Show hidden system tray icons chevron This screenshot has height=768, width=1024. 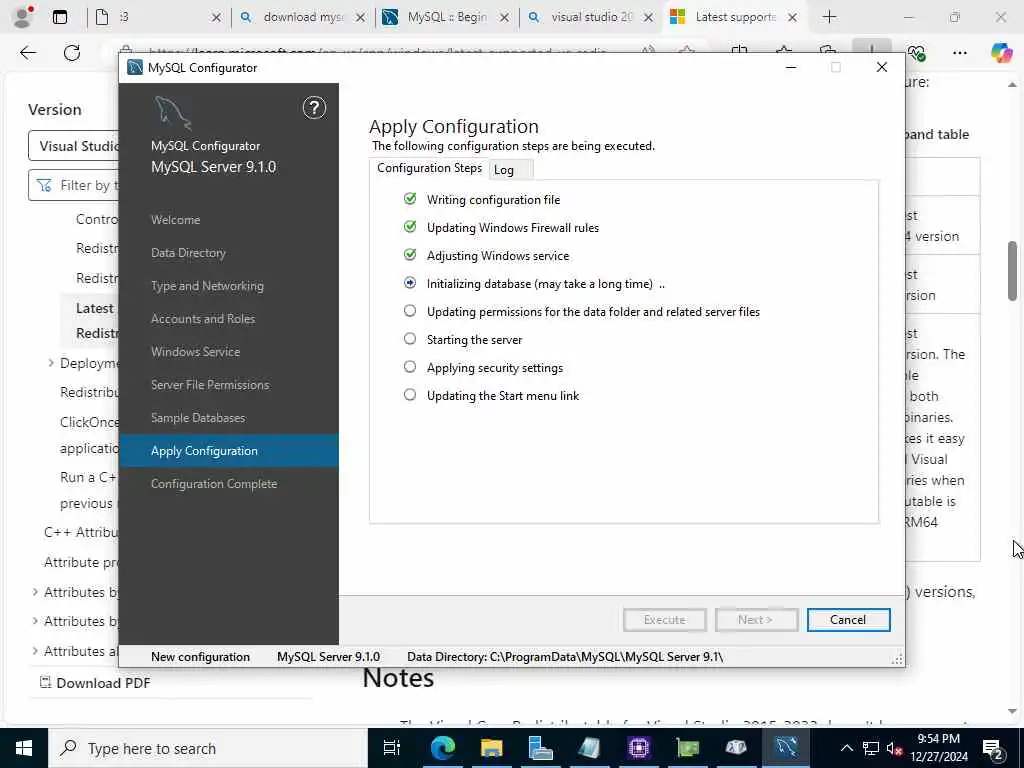pyautogui.click(x=846, y=748)
